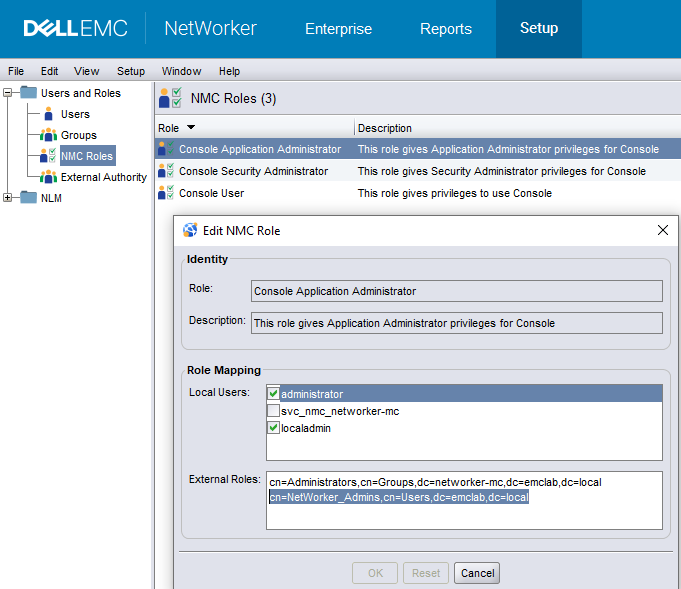Select Groups in the tree

79,135
